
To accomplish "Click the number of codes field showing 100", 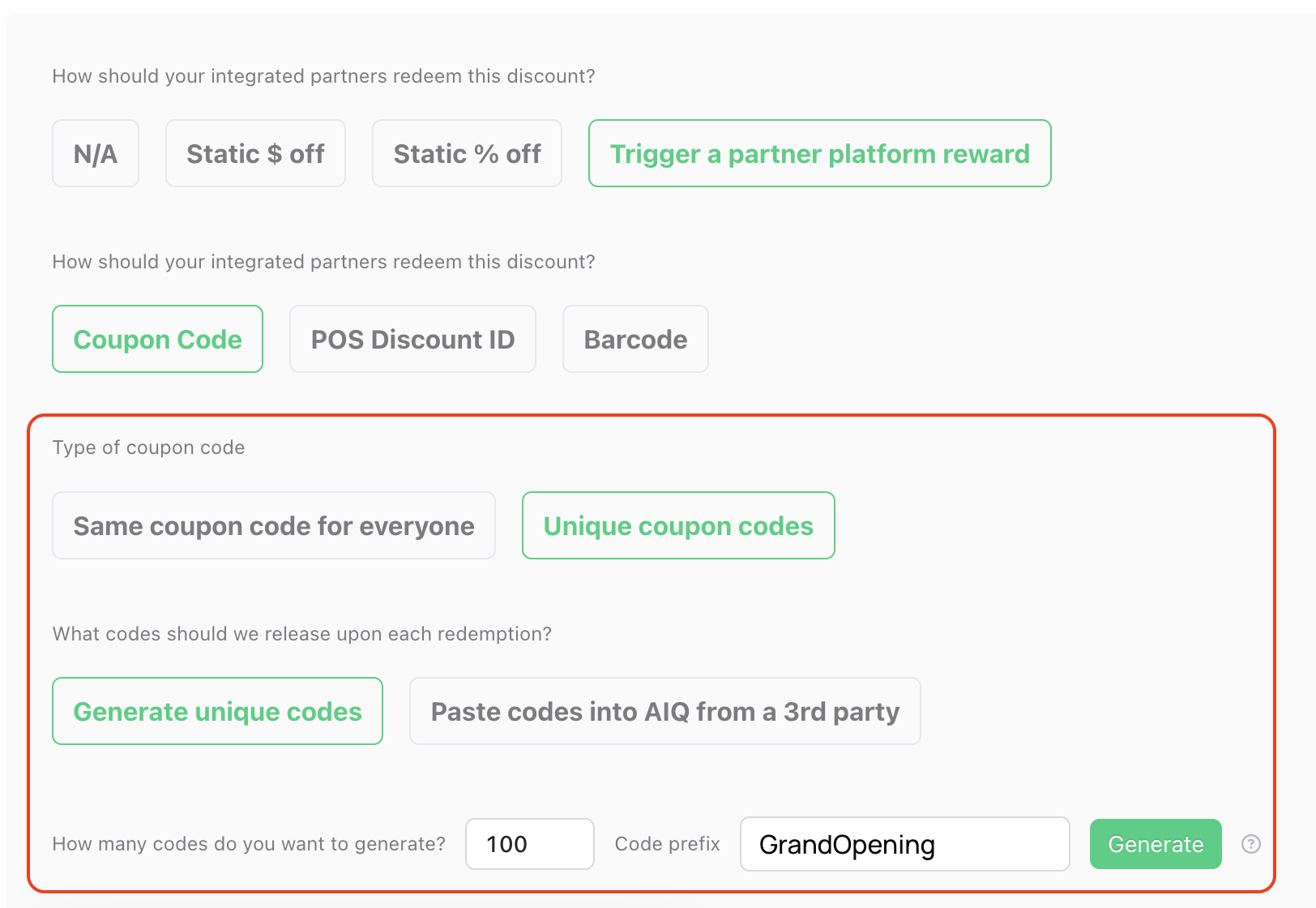I will pyautogui.click(x=530, y=844).
